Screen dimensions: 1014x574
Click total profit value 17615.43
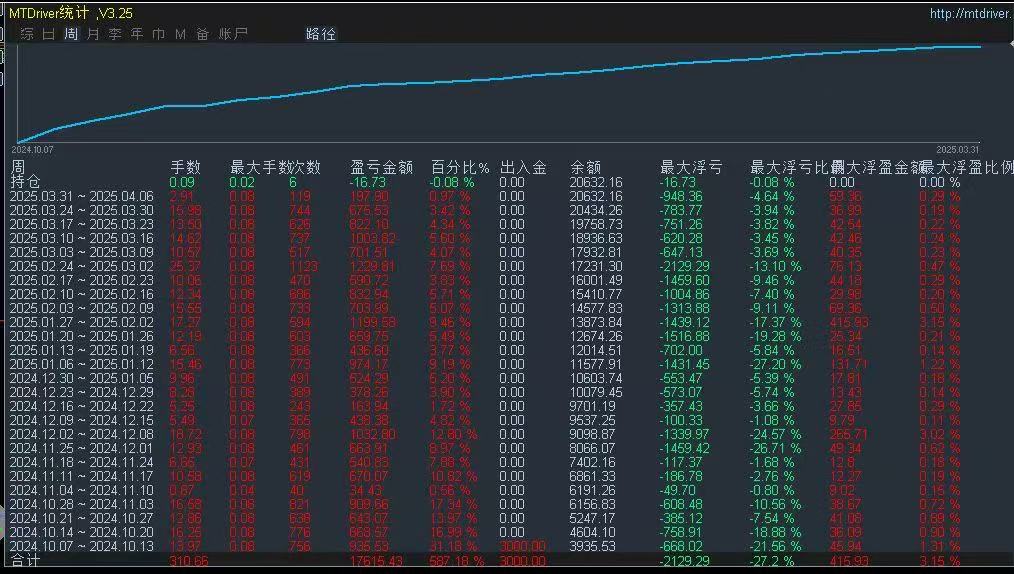pos(377,561)
